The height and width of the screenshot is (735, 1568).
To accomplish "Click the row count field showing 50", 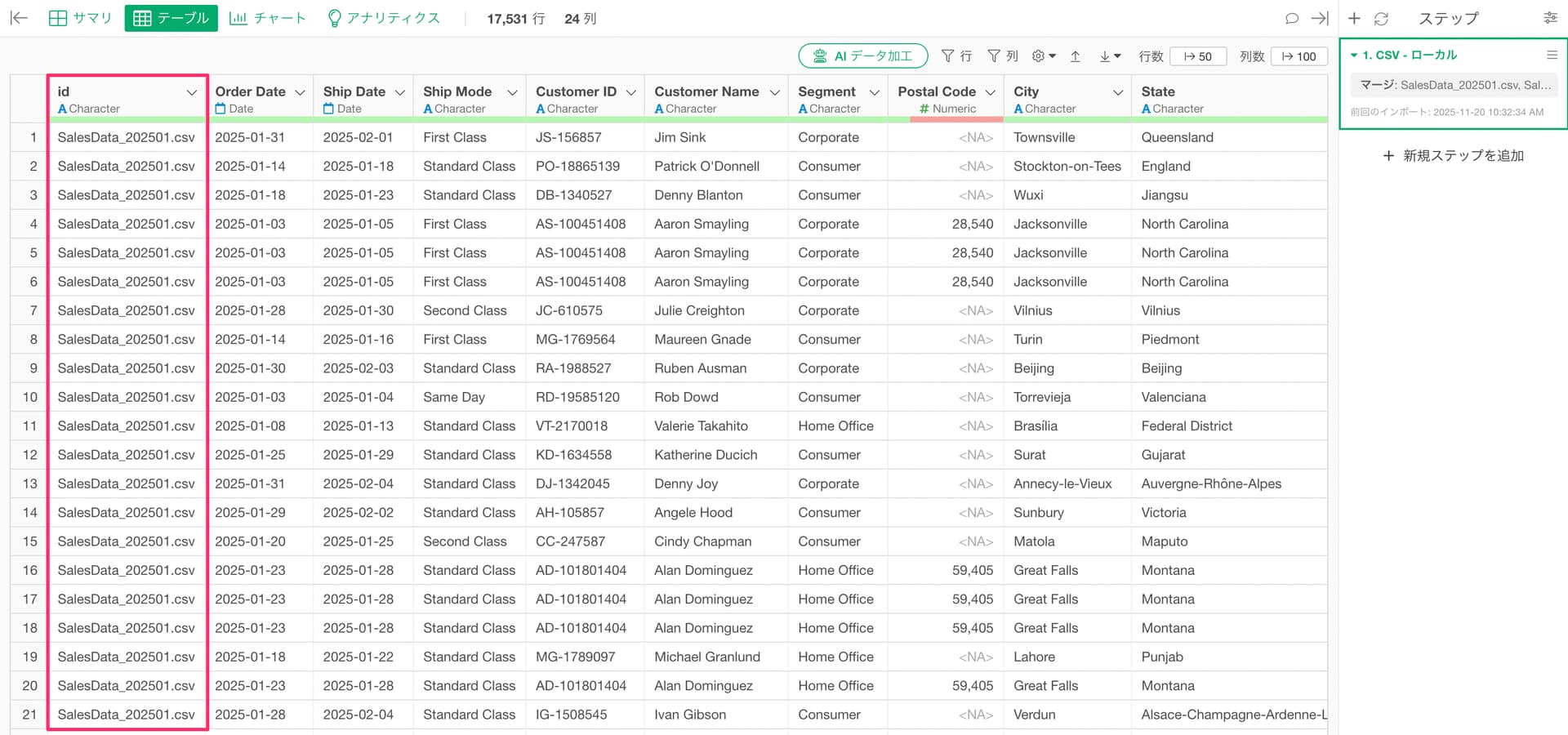I will point(1198,56).
